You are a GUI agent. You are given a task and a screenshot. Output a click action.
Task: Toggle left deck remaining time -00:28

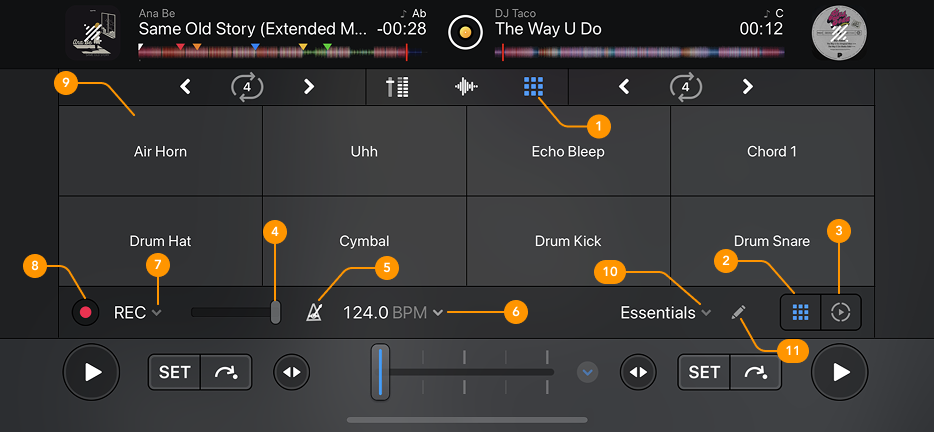[401, 29]
